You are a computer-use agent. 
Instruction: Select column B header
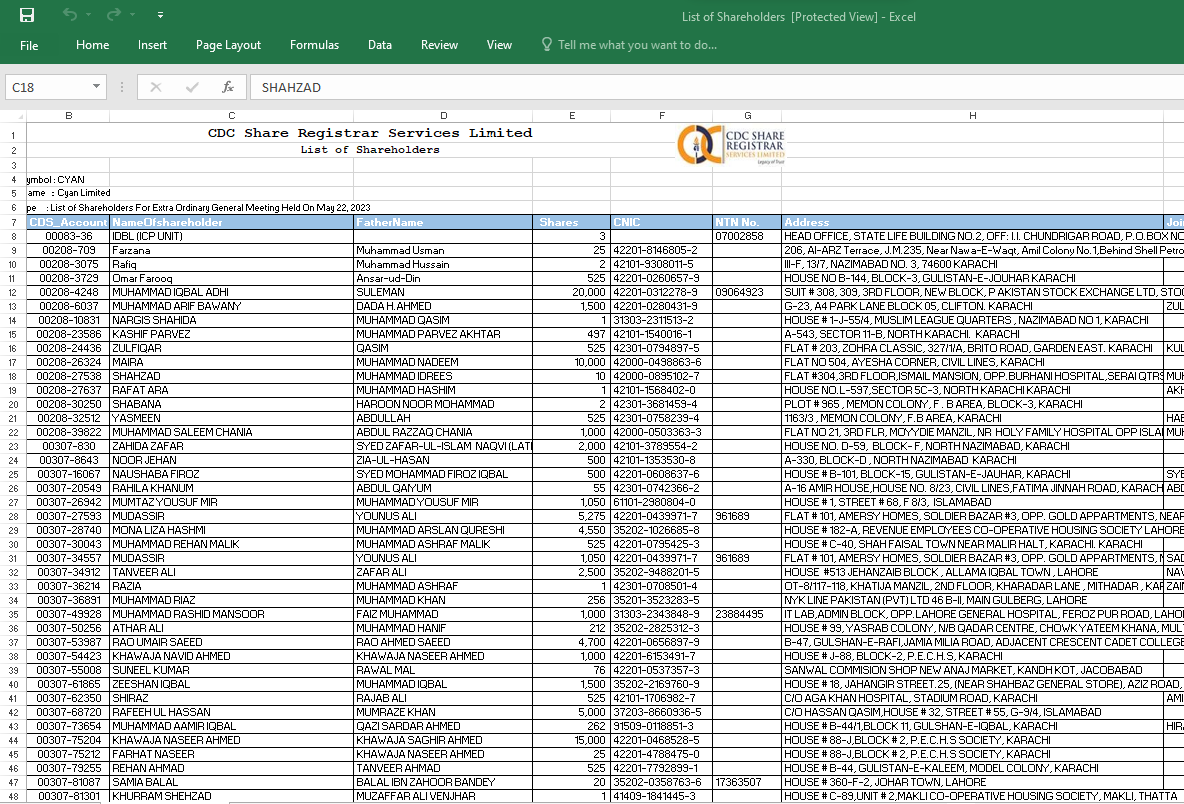(69, 116)
